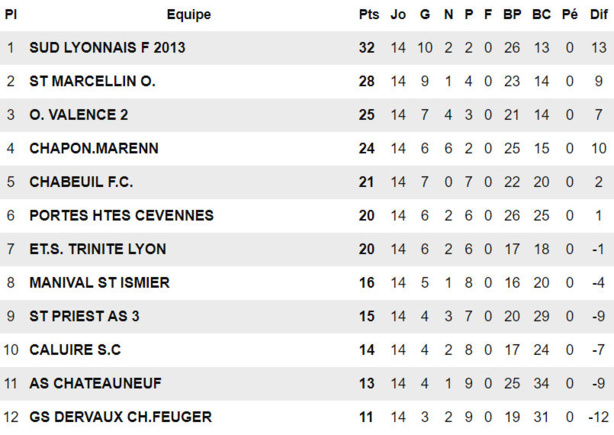This screenshot has height=435, width=614.
Task: Open the CHABEUIL F.C. team row
Action: coord(81,182)
